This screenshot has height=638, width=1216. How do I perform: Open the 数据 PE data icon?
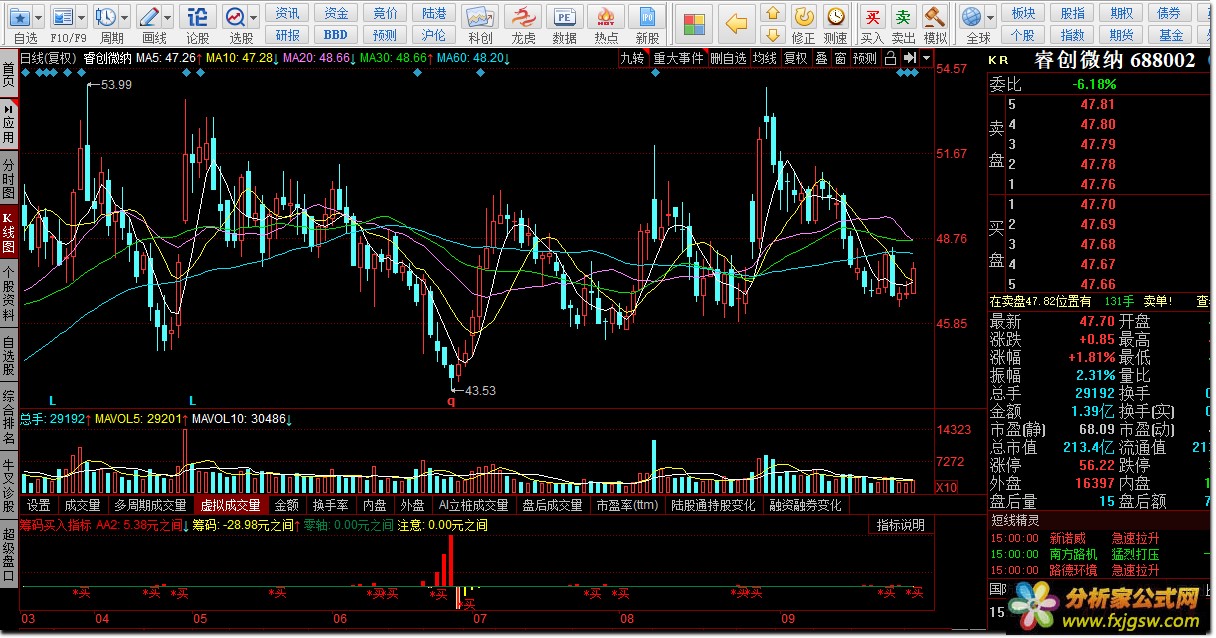pyautogui.click(x=564, y=17)
